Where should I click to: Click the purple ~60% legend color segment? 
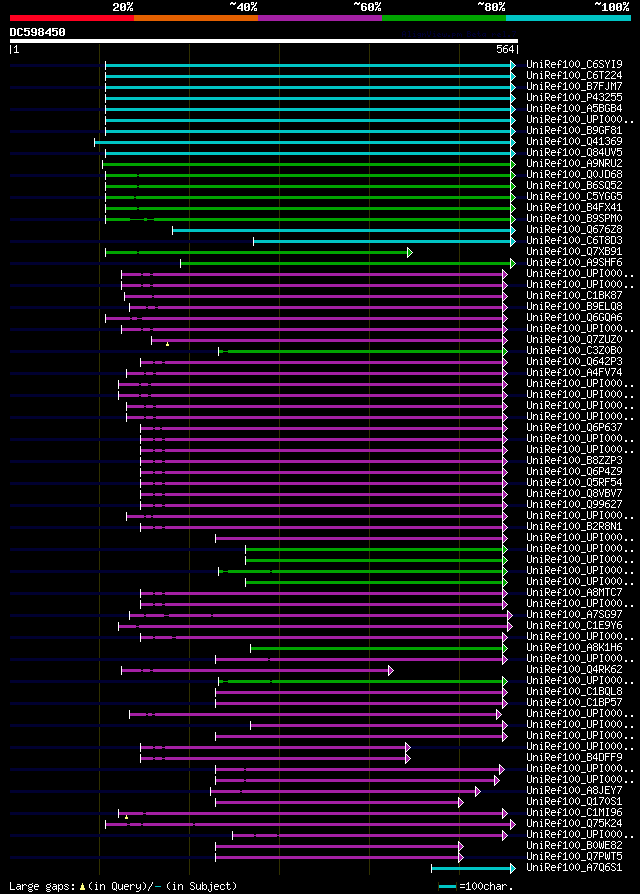(320, 18)
